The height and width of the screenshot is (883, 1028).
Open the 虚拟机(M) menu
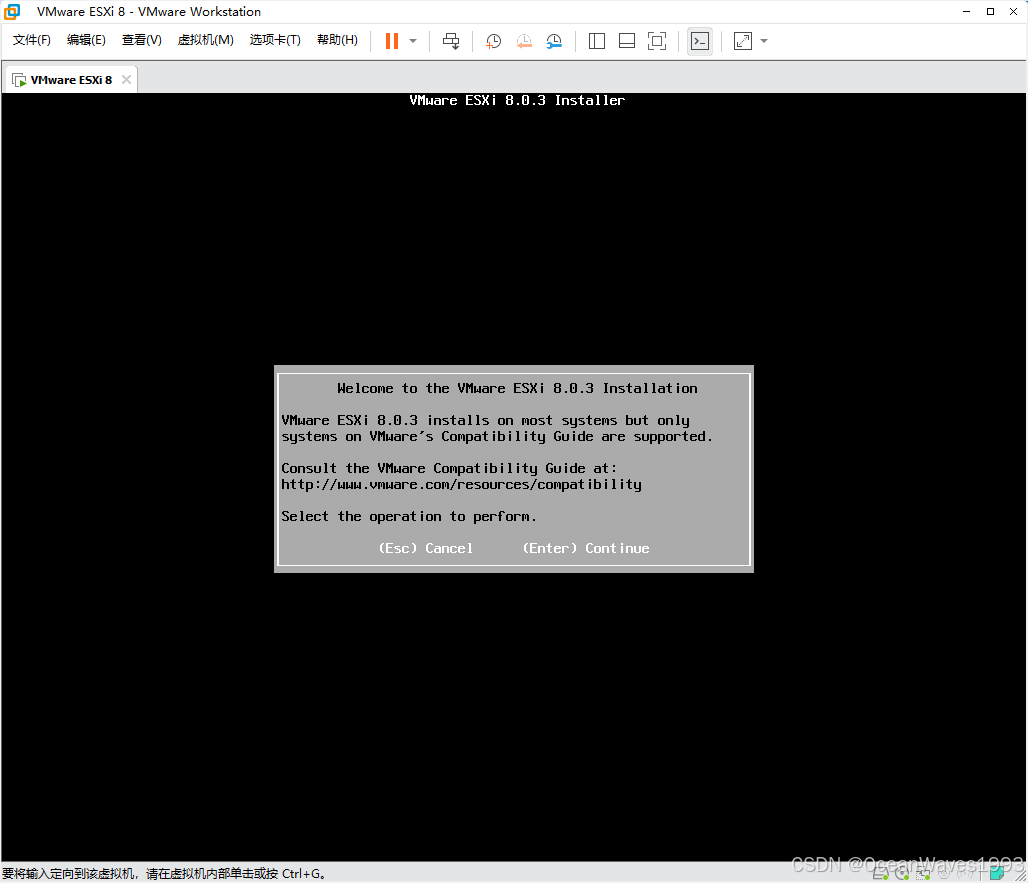pos(205,40)
